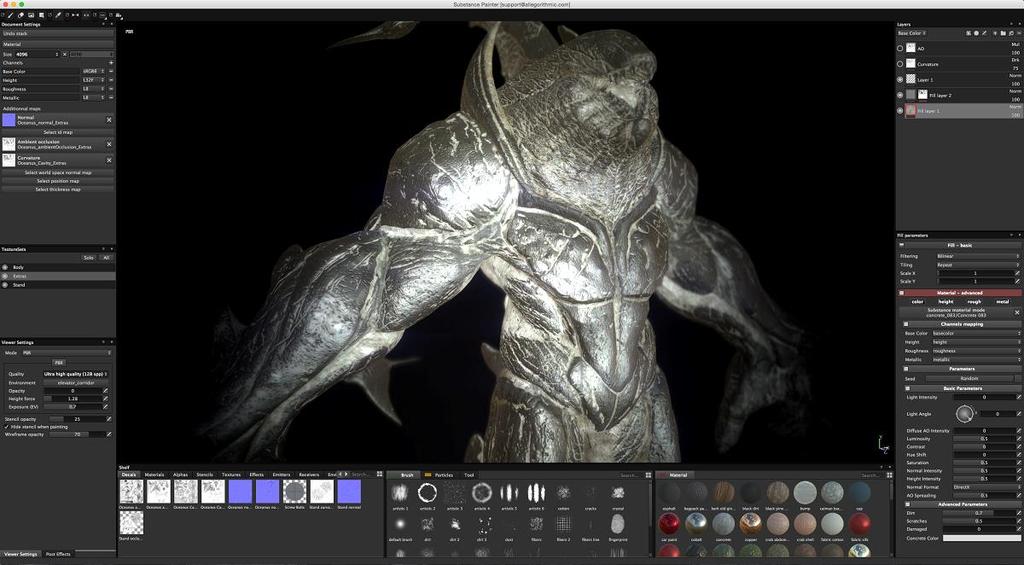
Task: Click the Concrete Color swatch
Action: (982, 538)
